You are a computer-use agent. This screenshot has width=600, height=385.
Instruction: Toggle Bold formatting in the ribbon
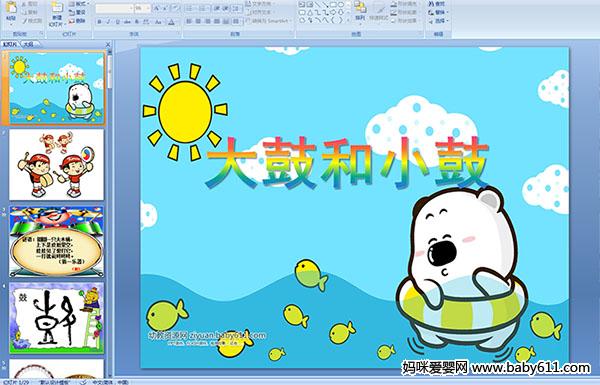99,22
